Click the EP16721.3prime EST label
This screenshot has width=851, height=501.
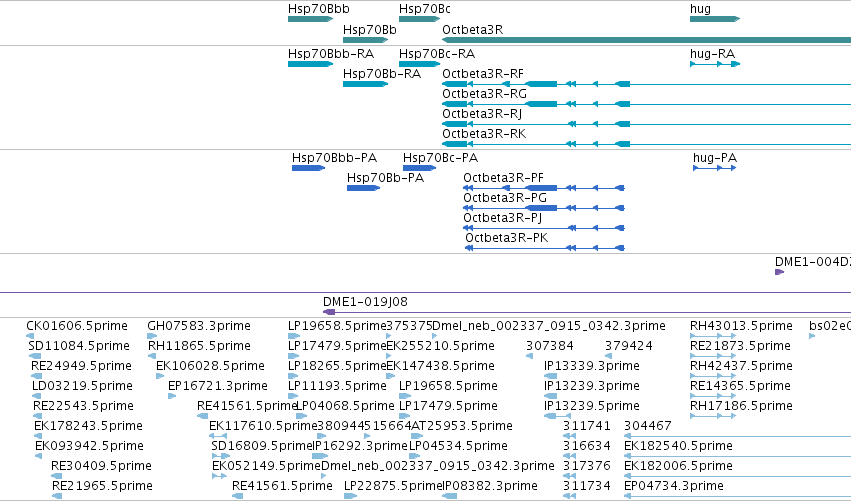pos(218,386)
